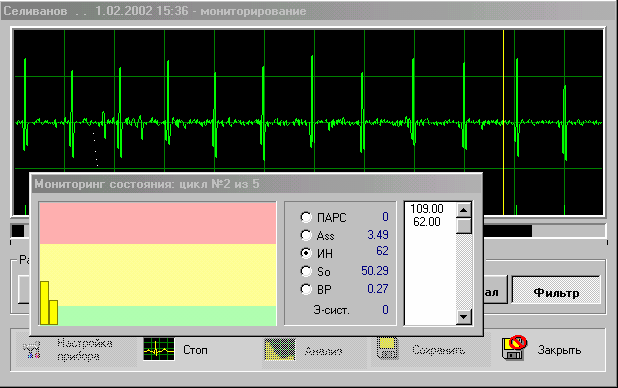Click the Анализ text label
The width and height of the screenshot is (618, 388).
tap(324, 351)
